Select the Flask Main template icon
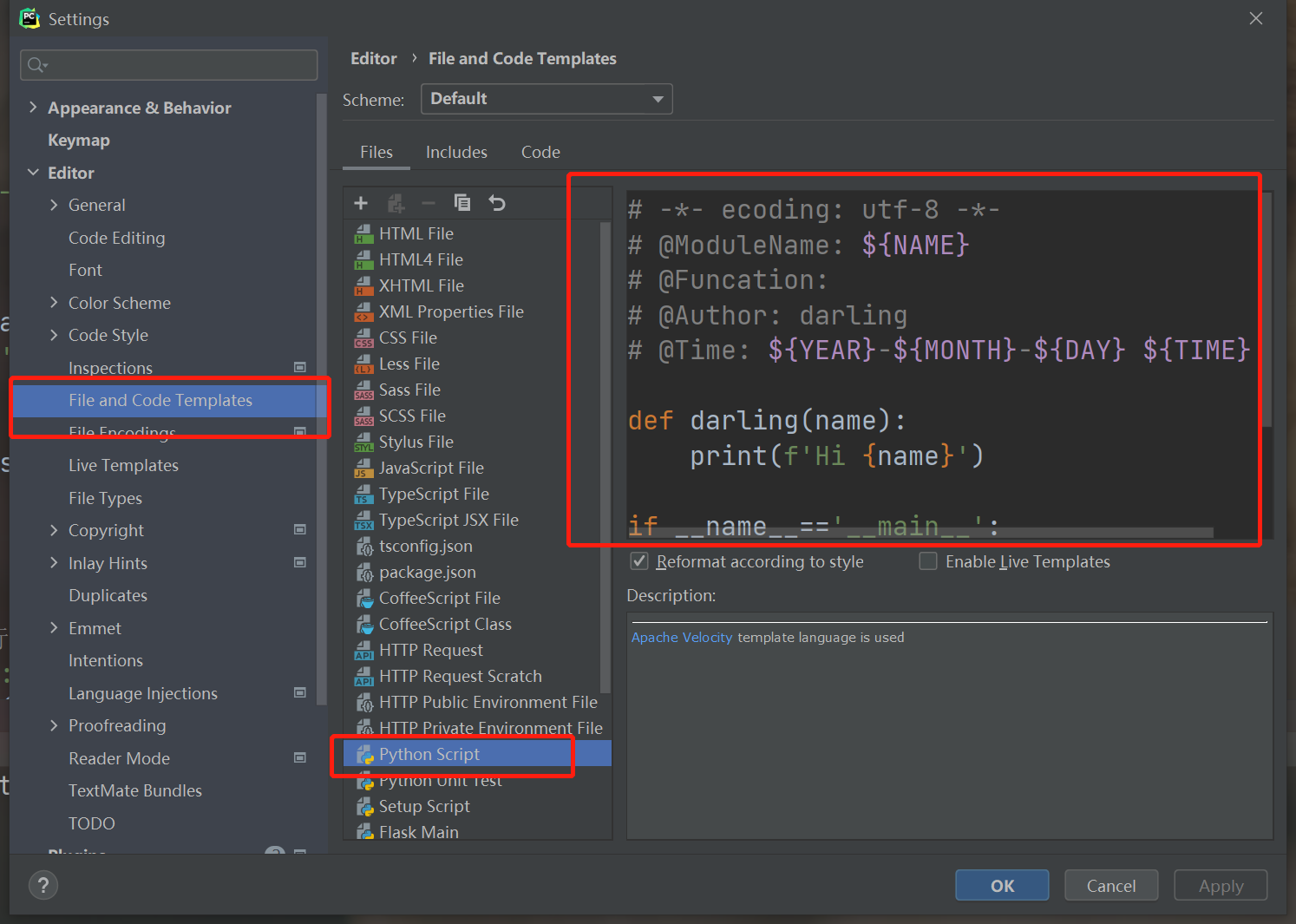The image size is (1296, 924). [x=365, y=832]
